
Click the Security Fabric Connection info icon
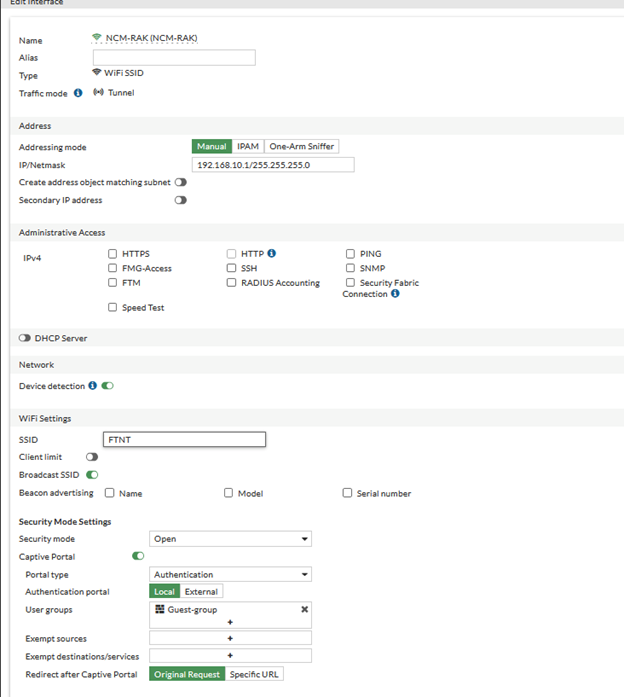tap(395, 294)
